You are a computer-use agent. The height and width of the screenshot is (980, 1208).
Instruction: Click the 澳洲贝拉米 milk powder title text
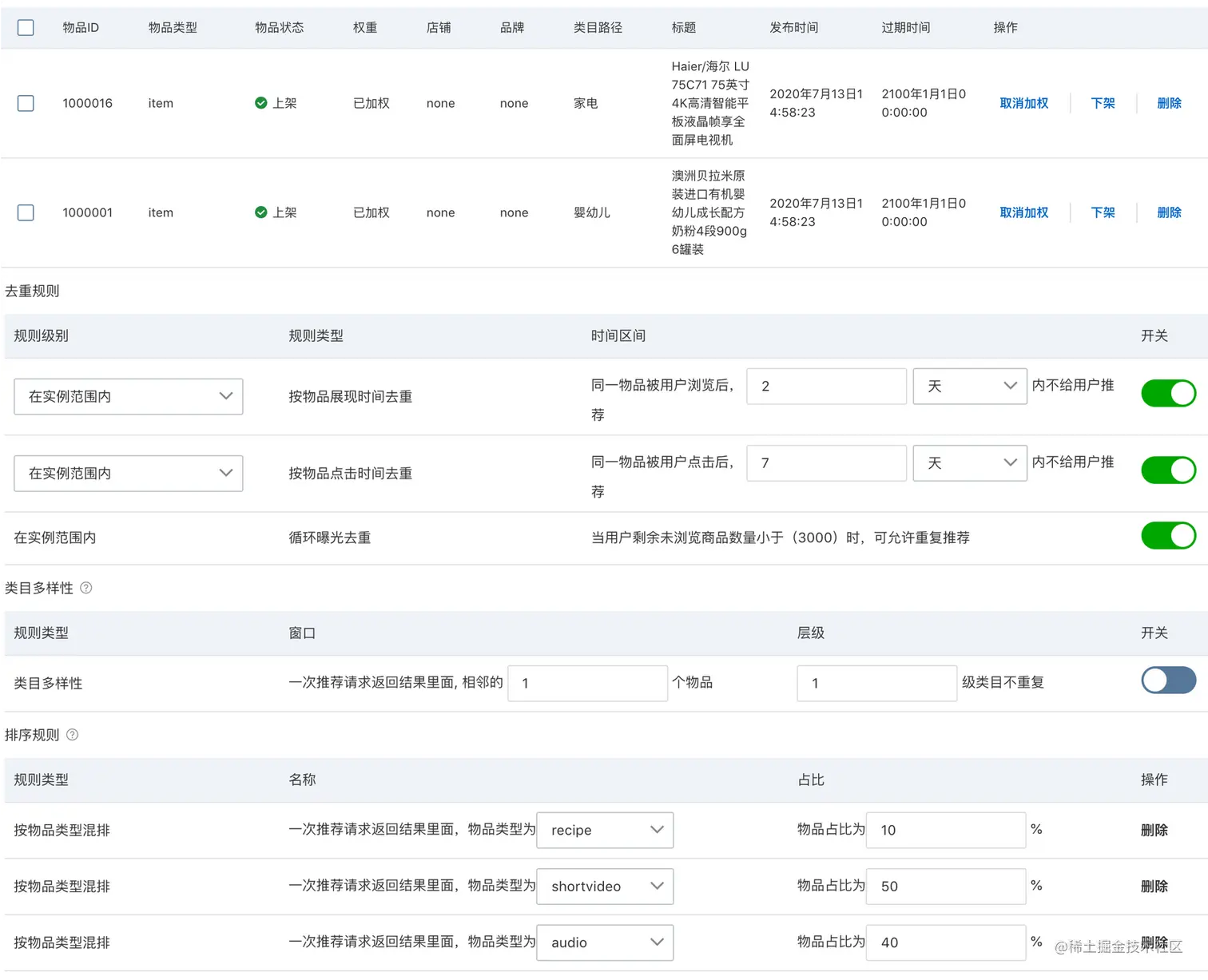click(x=709, y=212)
